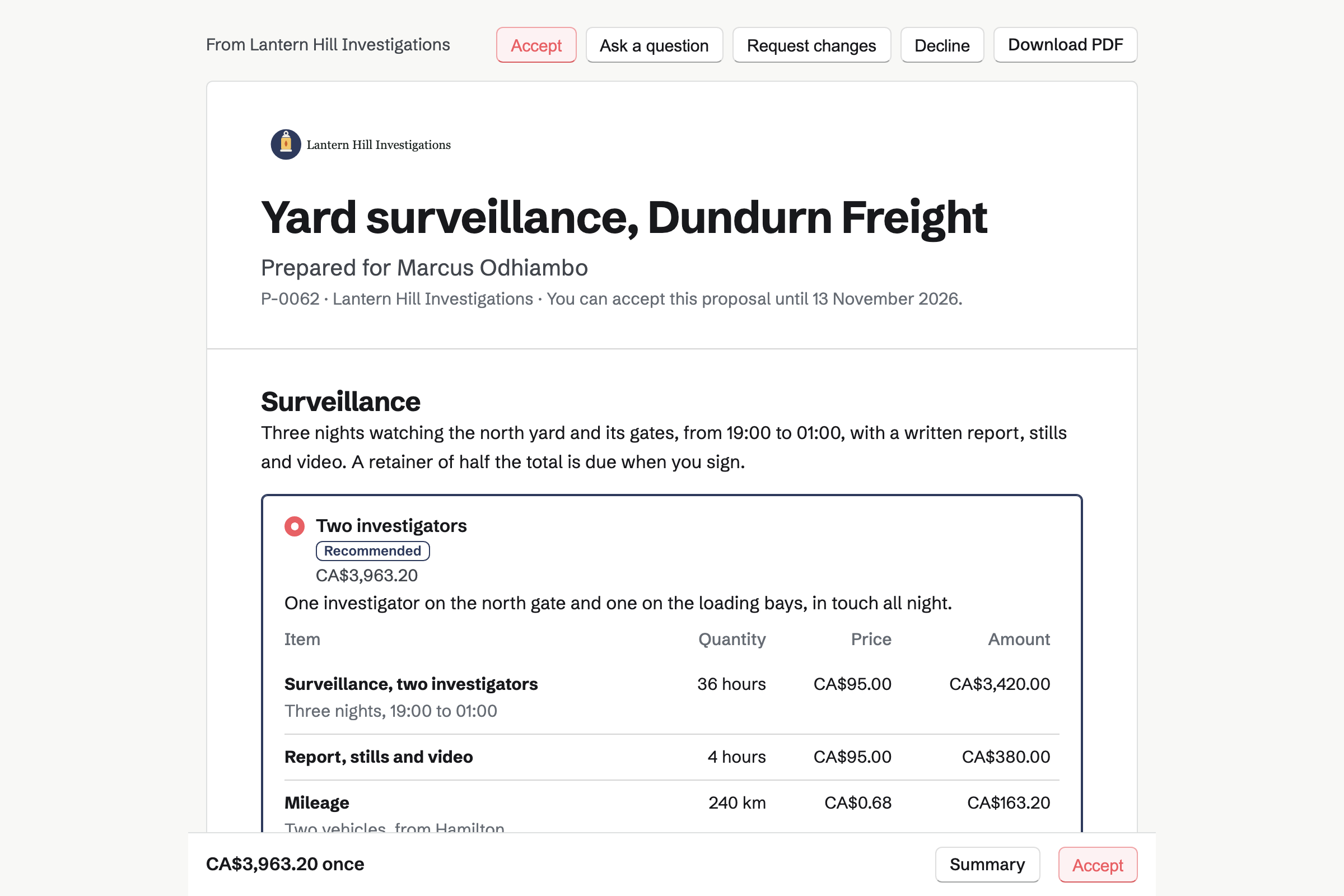Click the Accept button in the top toolbar
1344x896 pixels.
coord(536,45)
